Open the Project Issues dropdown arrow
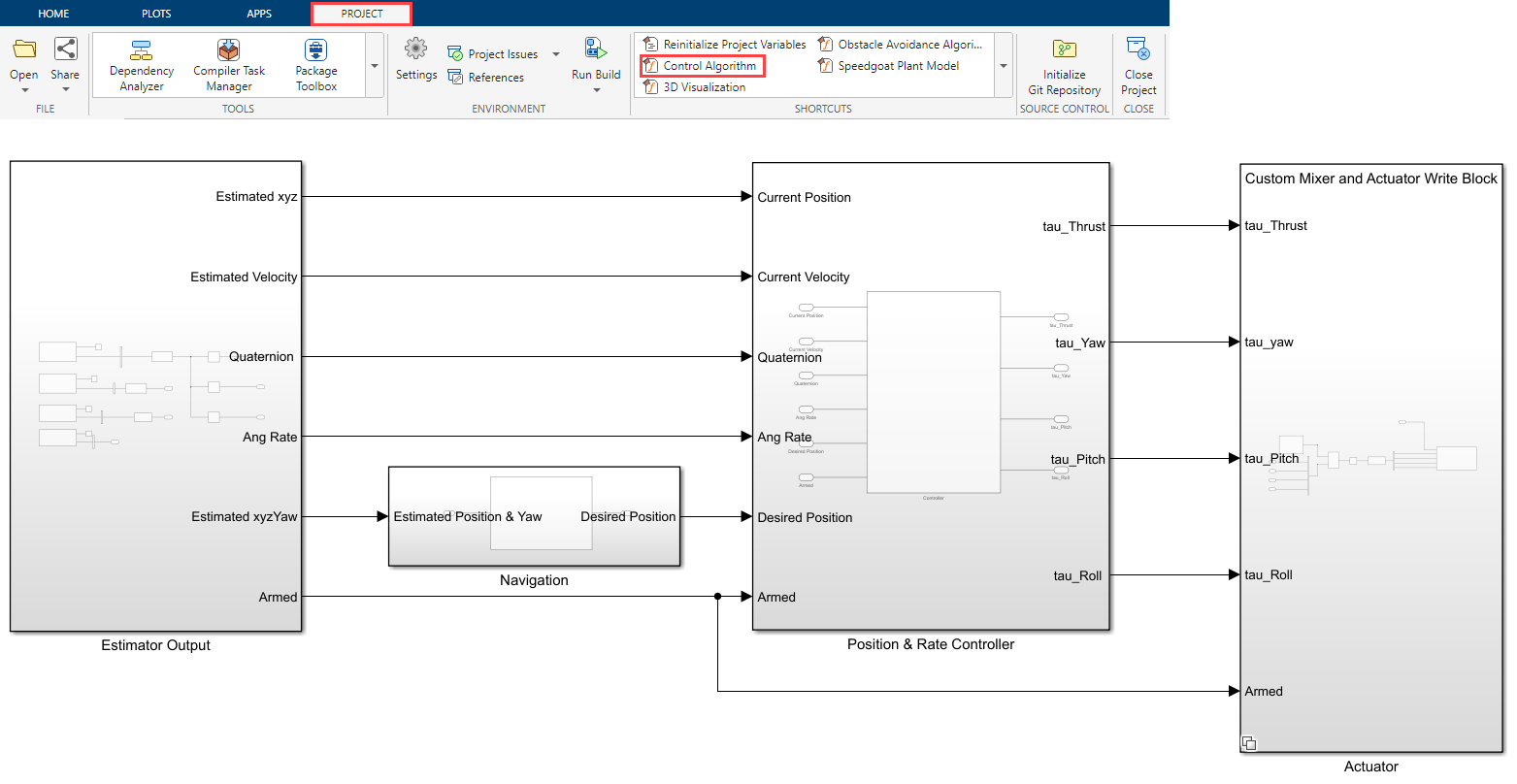 point(556,54)
